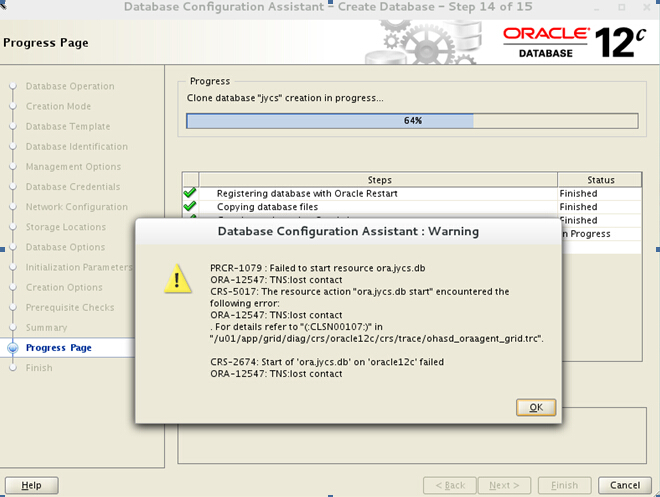Select the active Progress Page step

click(59, 348)
